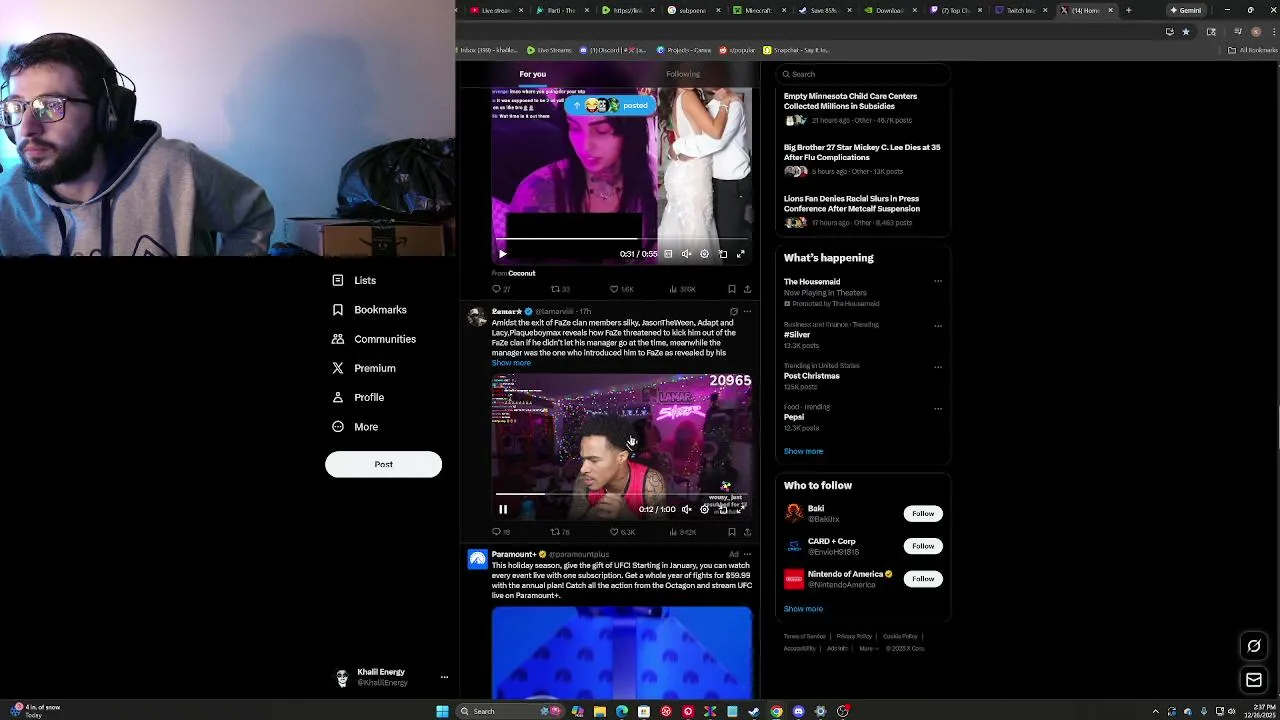
Task: Open the Big Brother 27 Star story
Action: point(862,152)
